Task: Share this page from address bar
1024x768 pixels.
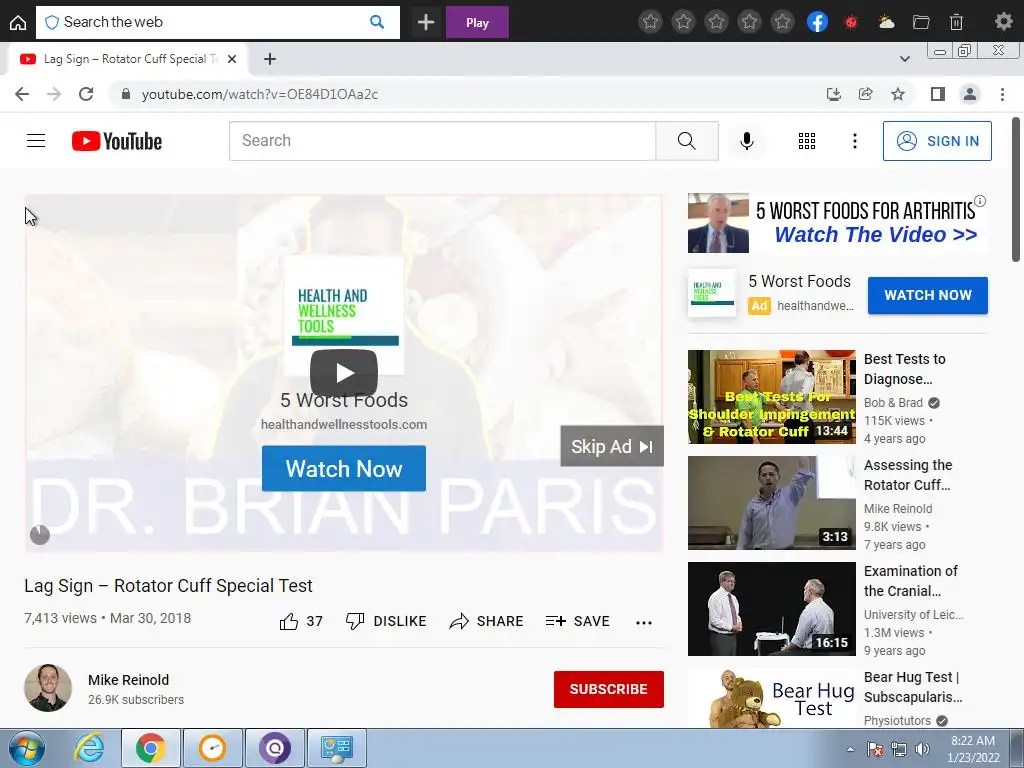Action: [x=866, y=94]
